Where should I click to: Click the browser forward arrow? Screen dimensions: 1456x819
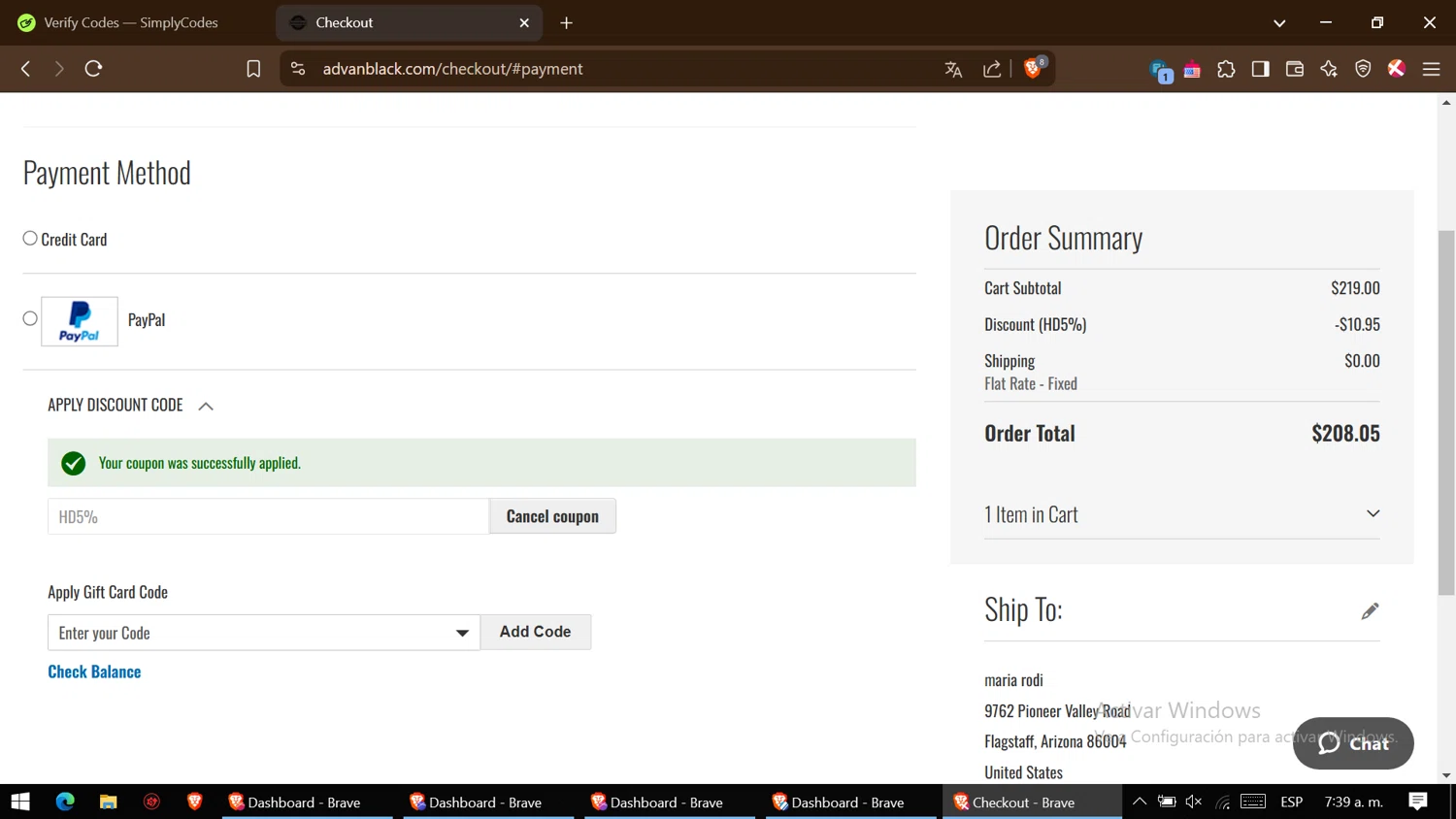[x=59, y=69]
